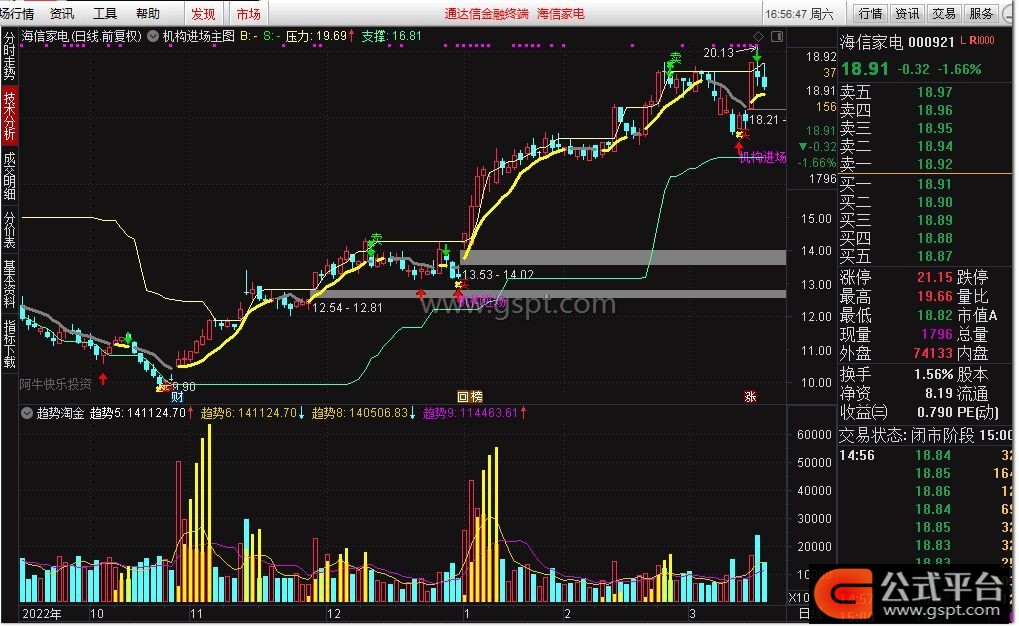Switch to the 技术分析 sidebar tab
This screenshot has height=627, width=1019.
[x=9, y=116]
